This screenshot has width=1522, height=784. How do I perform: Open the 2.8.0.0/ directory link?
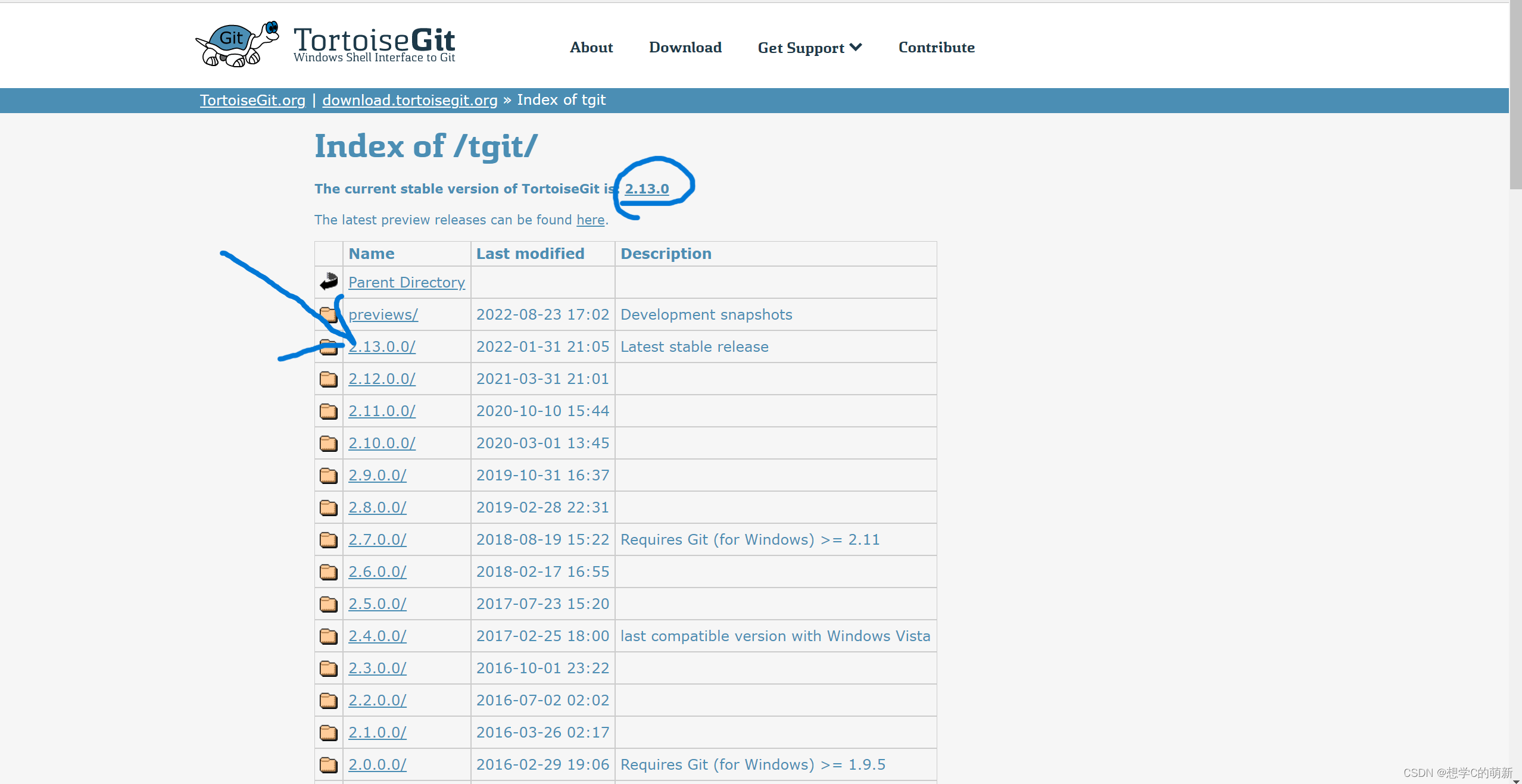[377, 507]
